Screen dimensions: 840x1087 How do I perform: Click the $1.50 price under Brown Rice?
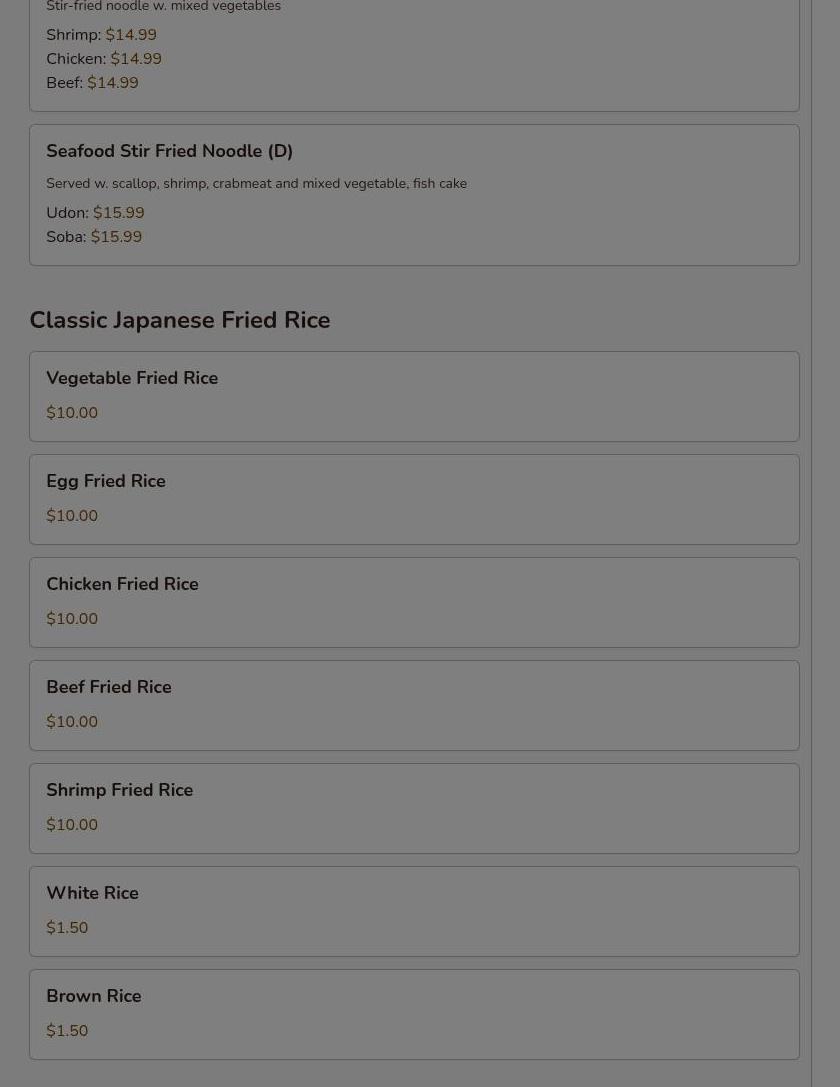click(x=67, y=1031)
